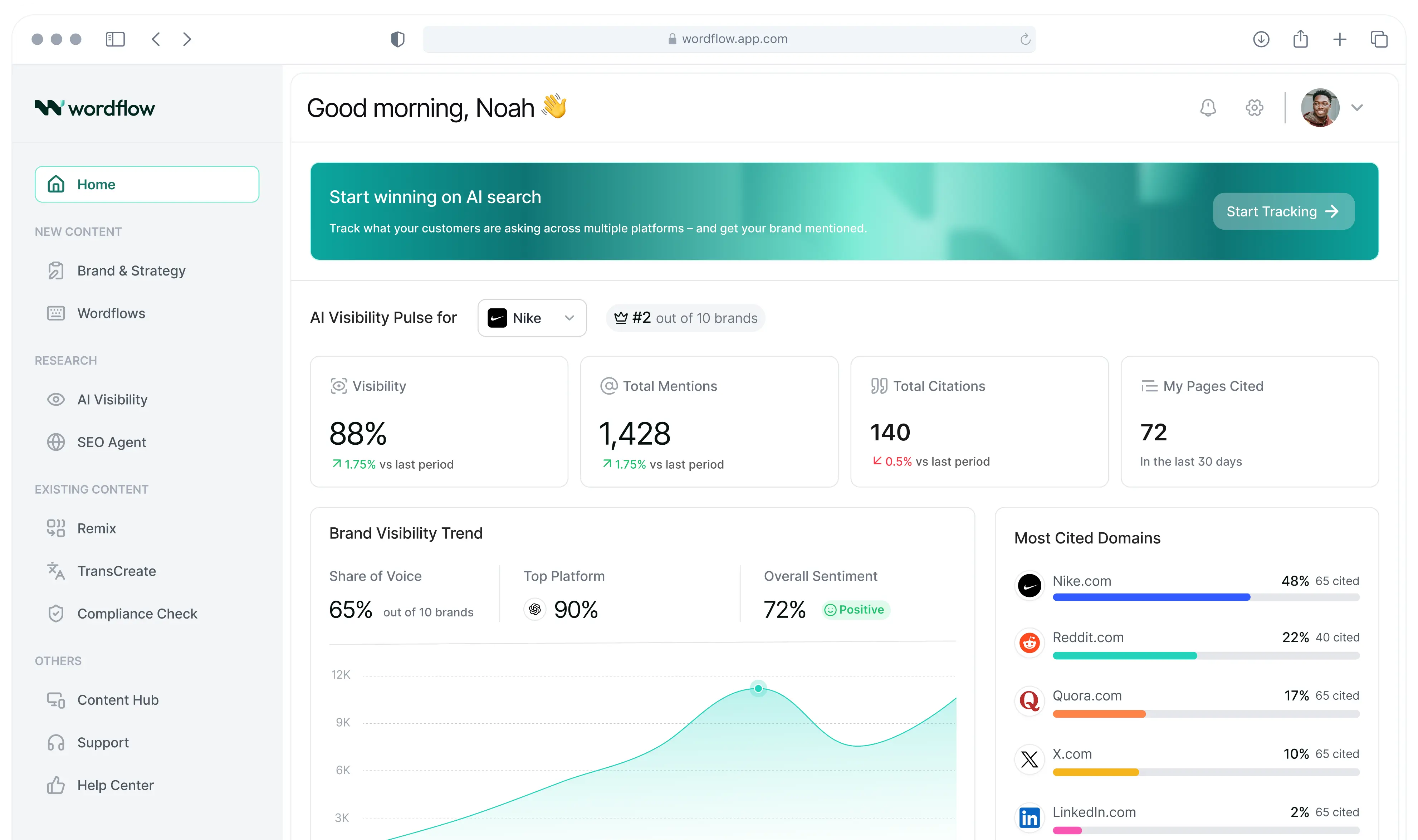Viewport: 1418px width, 840px height.
Task: Click the downloads icon in browser toolbar
Action: pyautogui.click(x=1261, y=39)
